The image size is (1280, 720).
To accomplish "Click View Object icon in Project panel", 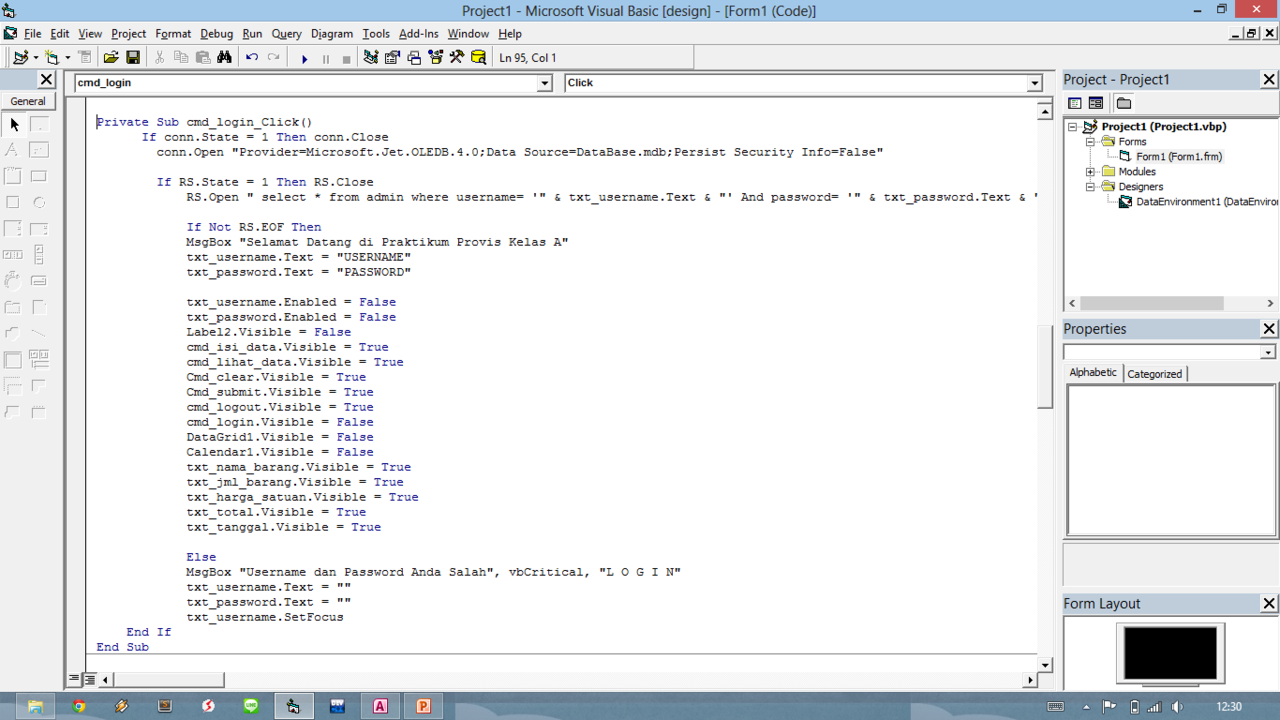I will pyautogui.click(x=1096, y=103).
